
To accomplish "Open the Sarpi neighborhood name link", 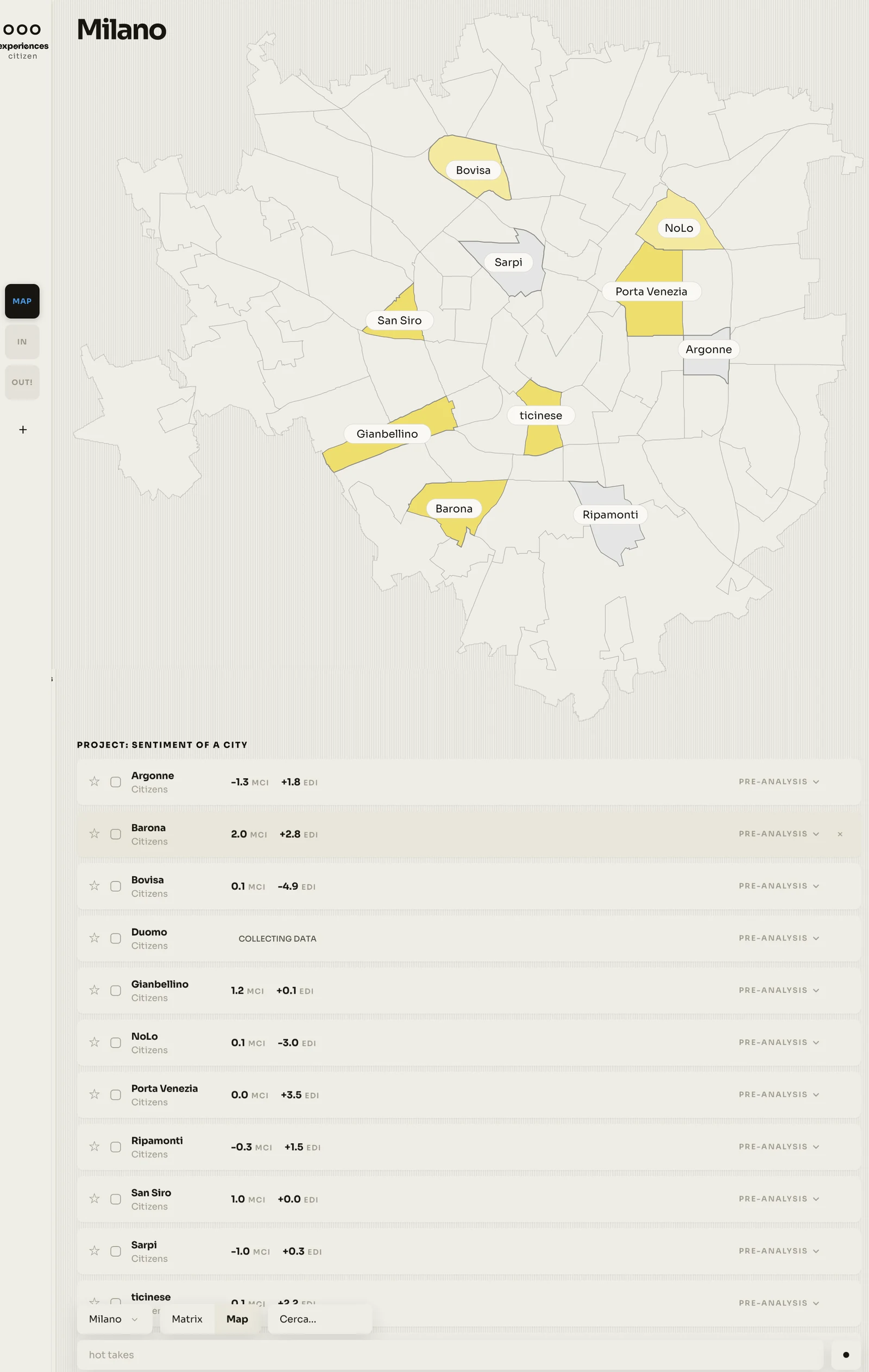I will point(143,1245).
